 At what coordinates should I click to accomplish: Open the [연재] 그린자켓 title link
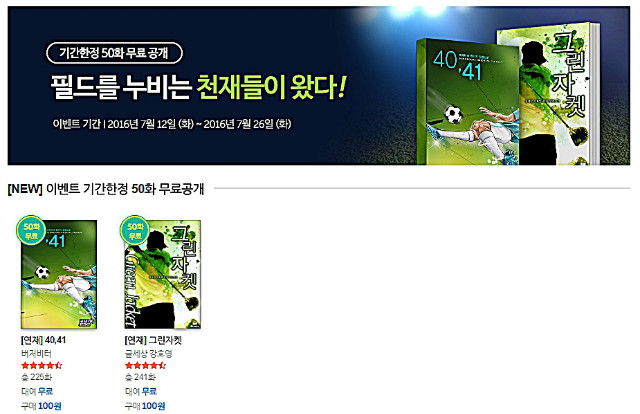tap(153, 340)
